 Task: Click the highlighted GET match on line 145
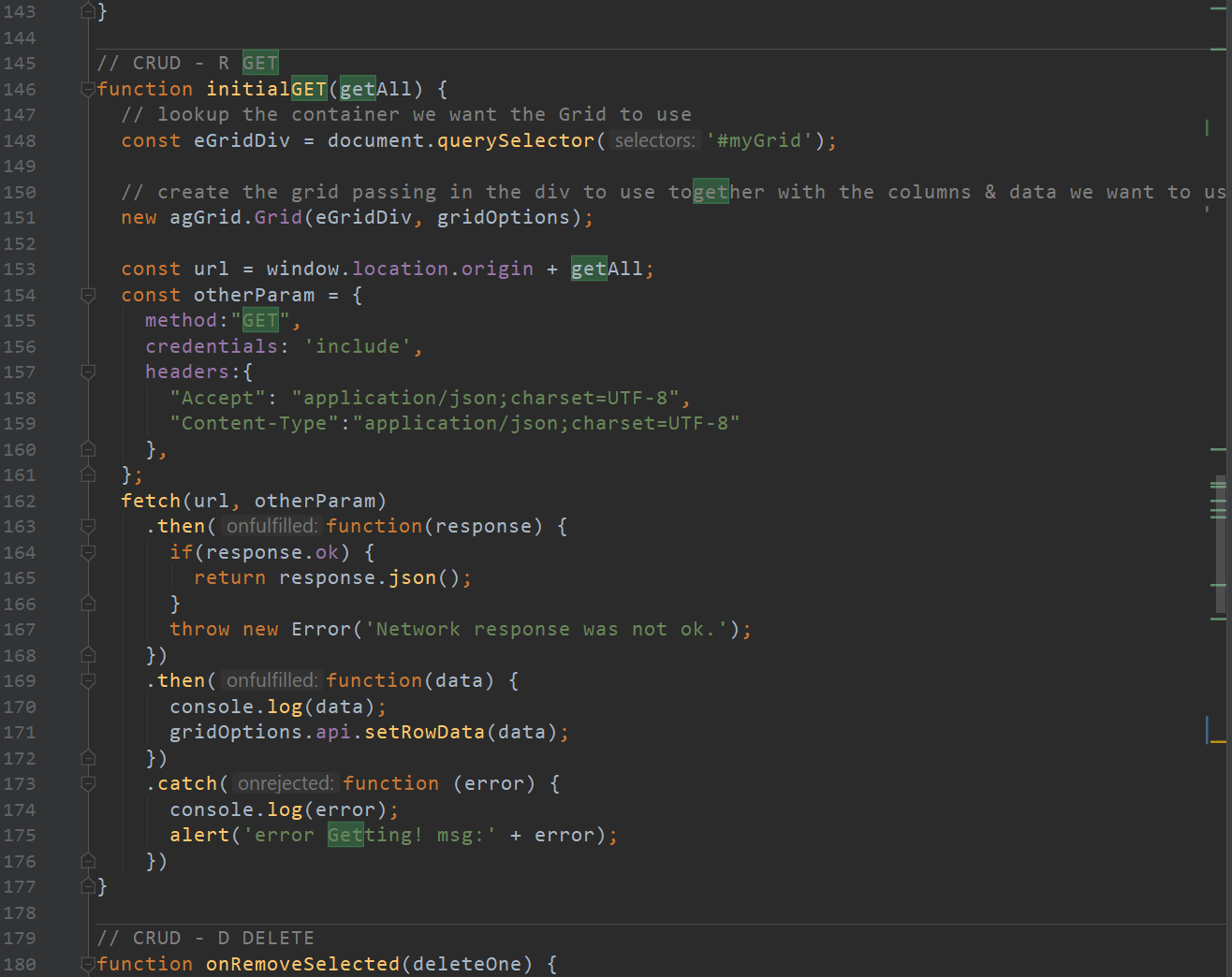coord(259,62)
